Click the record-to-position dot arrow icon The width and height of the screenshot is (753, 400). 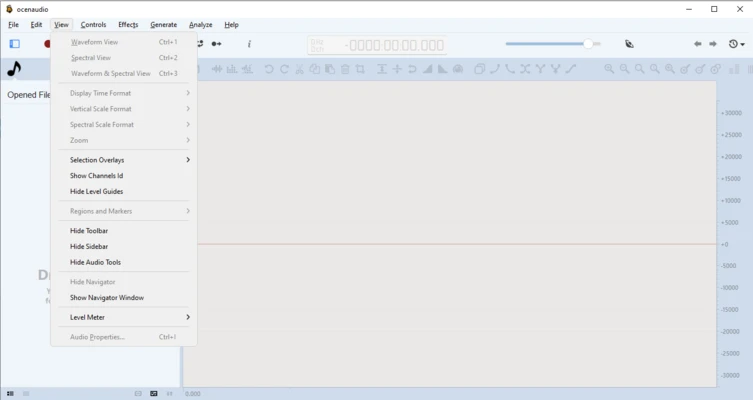(217, 44)
